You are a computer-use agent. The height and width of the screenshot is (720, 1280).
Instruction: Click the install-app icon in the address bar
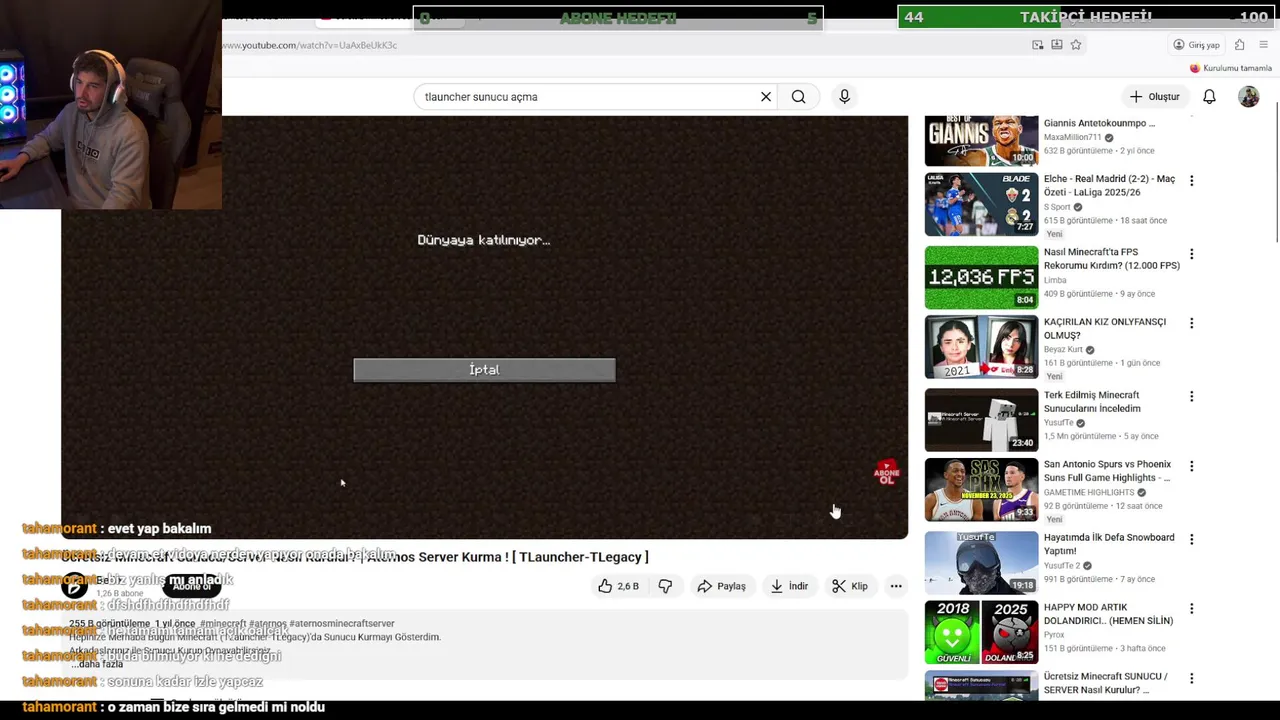(1057, 45)
